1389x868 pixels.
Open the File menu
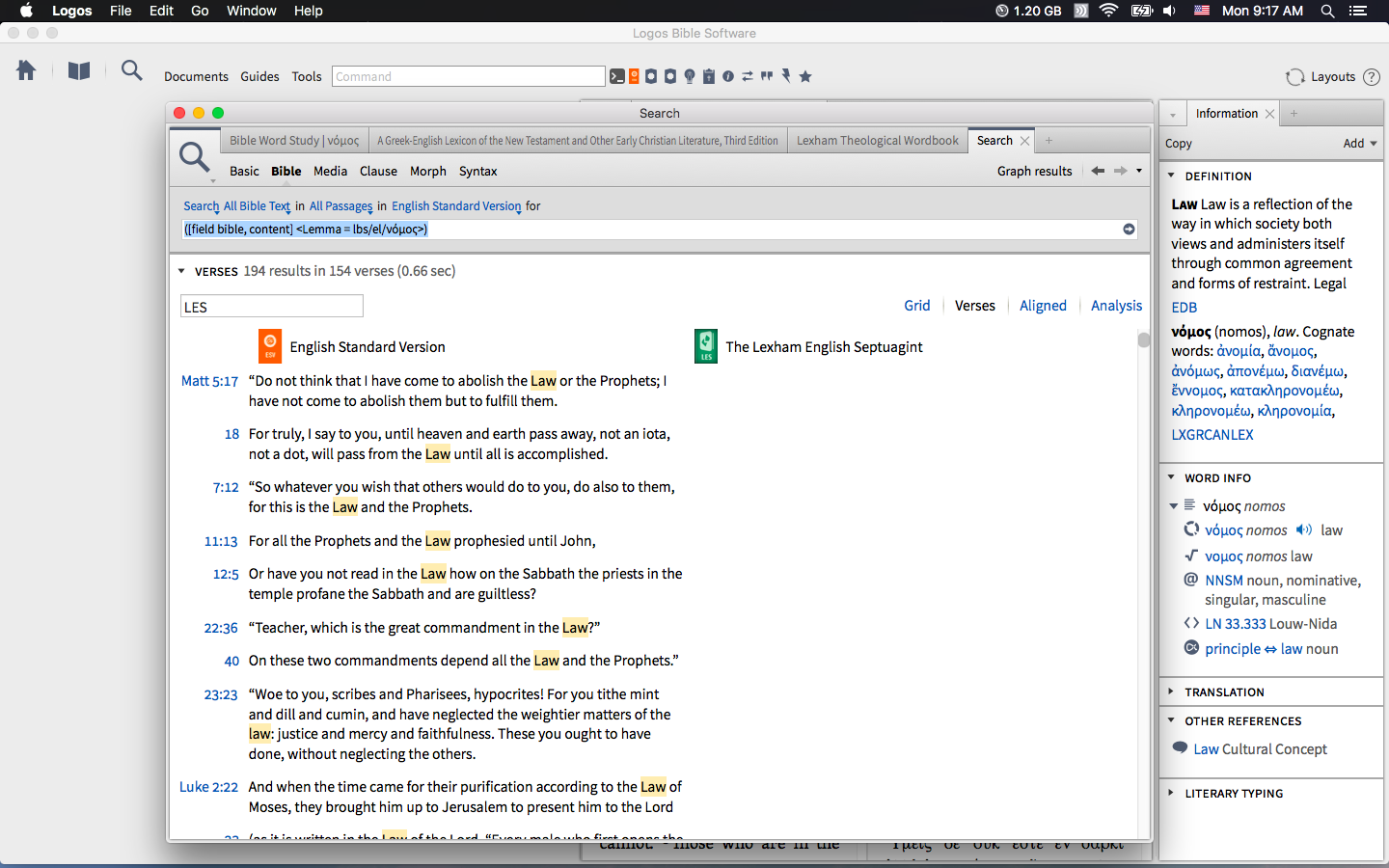[x=121, y=11]
